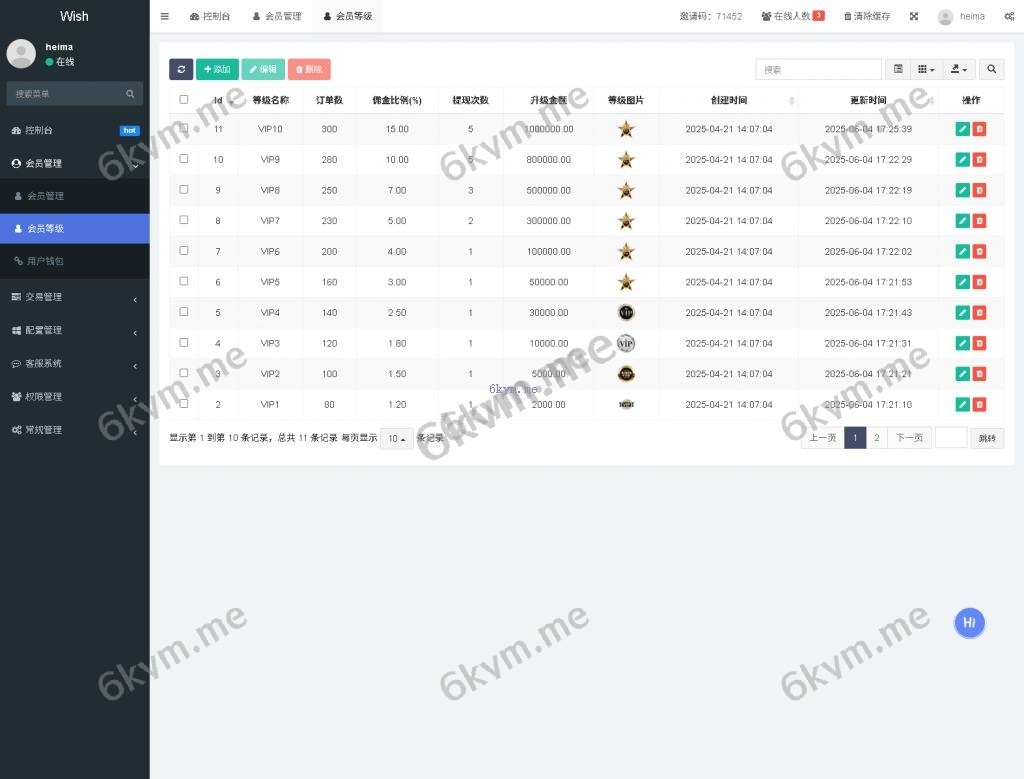
Task: Click the green 添加 button
Action: (x=217, y=69)
